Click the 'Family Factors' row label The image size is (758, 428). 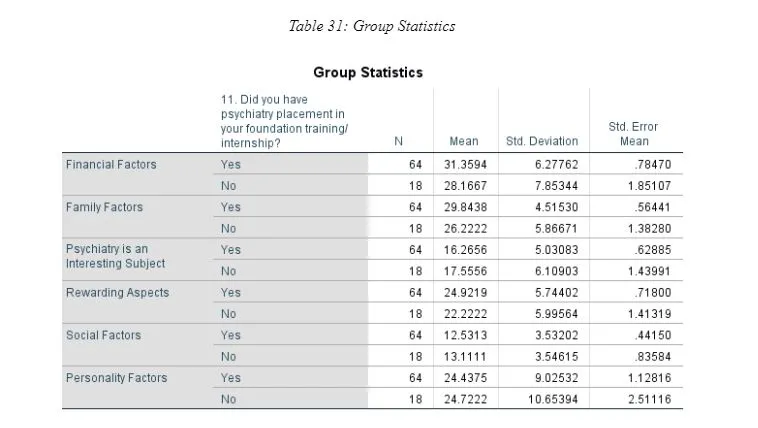(x=104, y=207)
